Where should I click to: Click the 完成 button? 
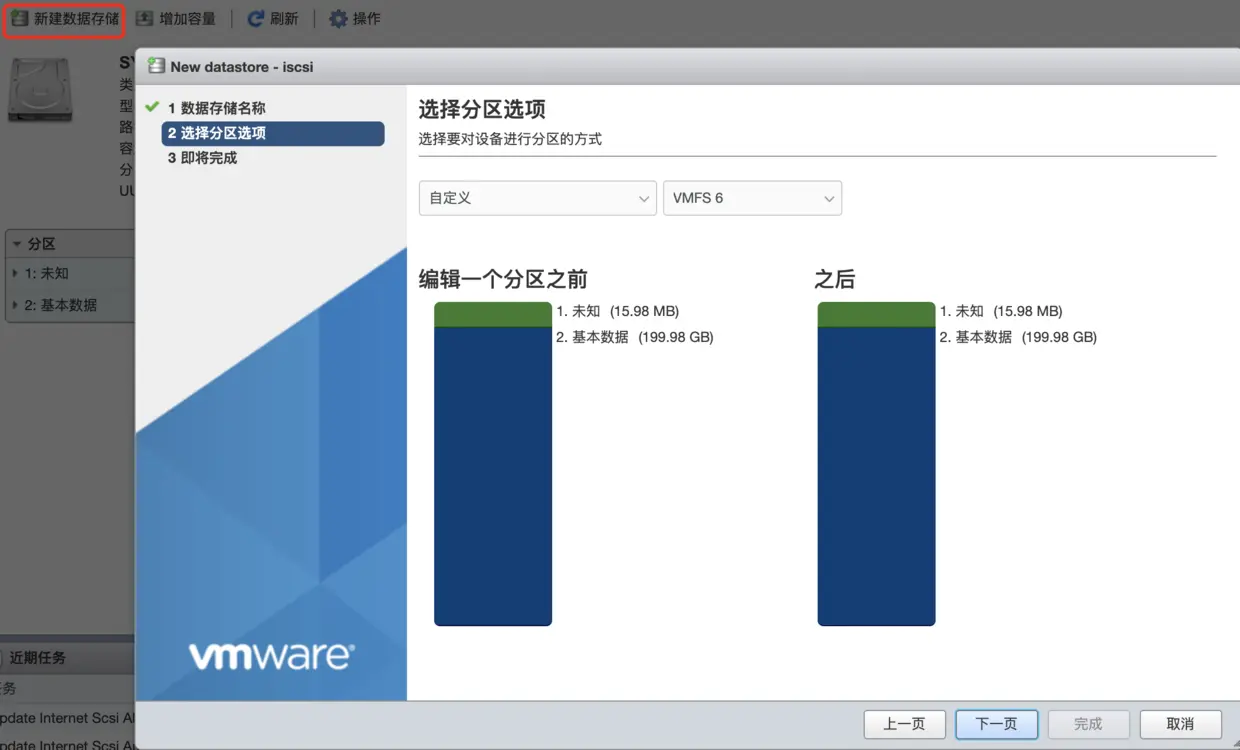[x=1088, y=724]
